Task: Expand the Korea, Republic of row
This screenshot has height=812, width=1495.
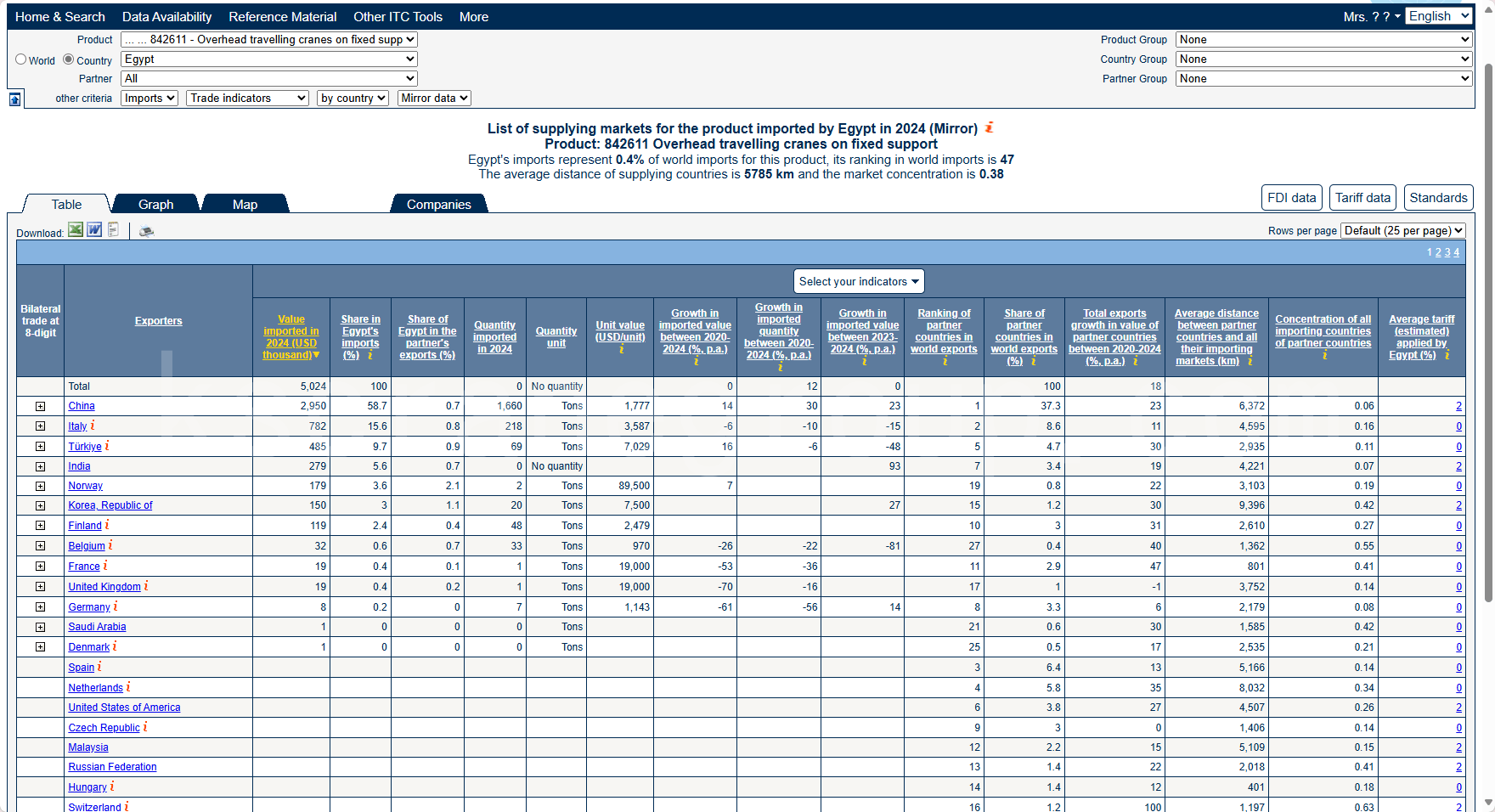Action: click(x=40, y=505)
